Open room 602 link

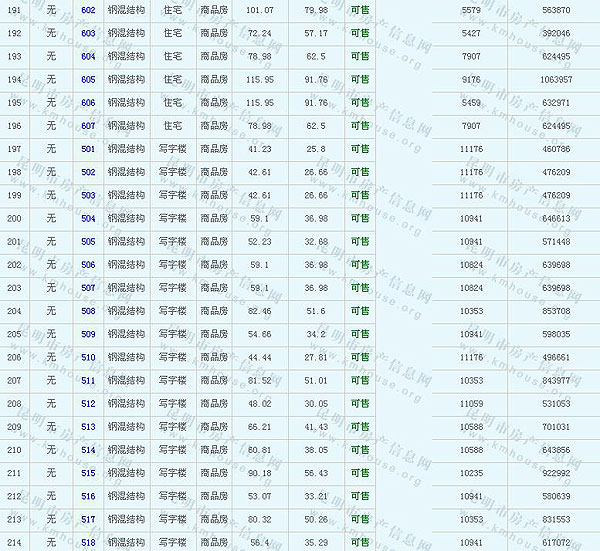(88, 10)
